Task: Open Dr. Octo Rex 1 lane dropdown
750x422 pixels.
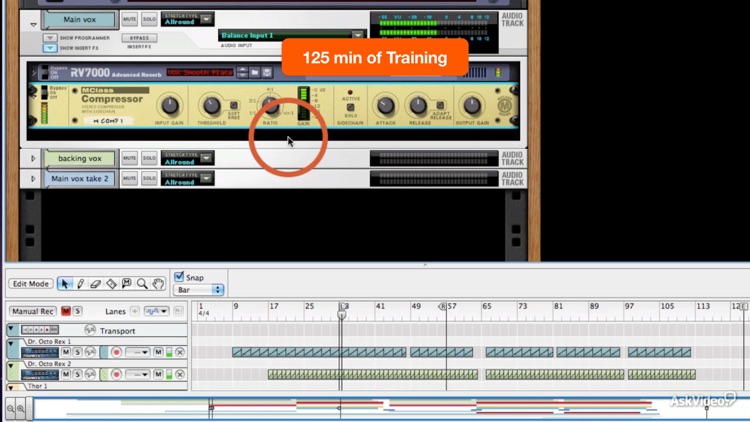Action: click(x=137, y=352)
